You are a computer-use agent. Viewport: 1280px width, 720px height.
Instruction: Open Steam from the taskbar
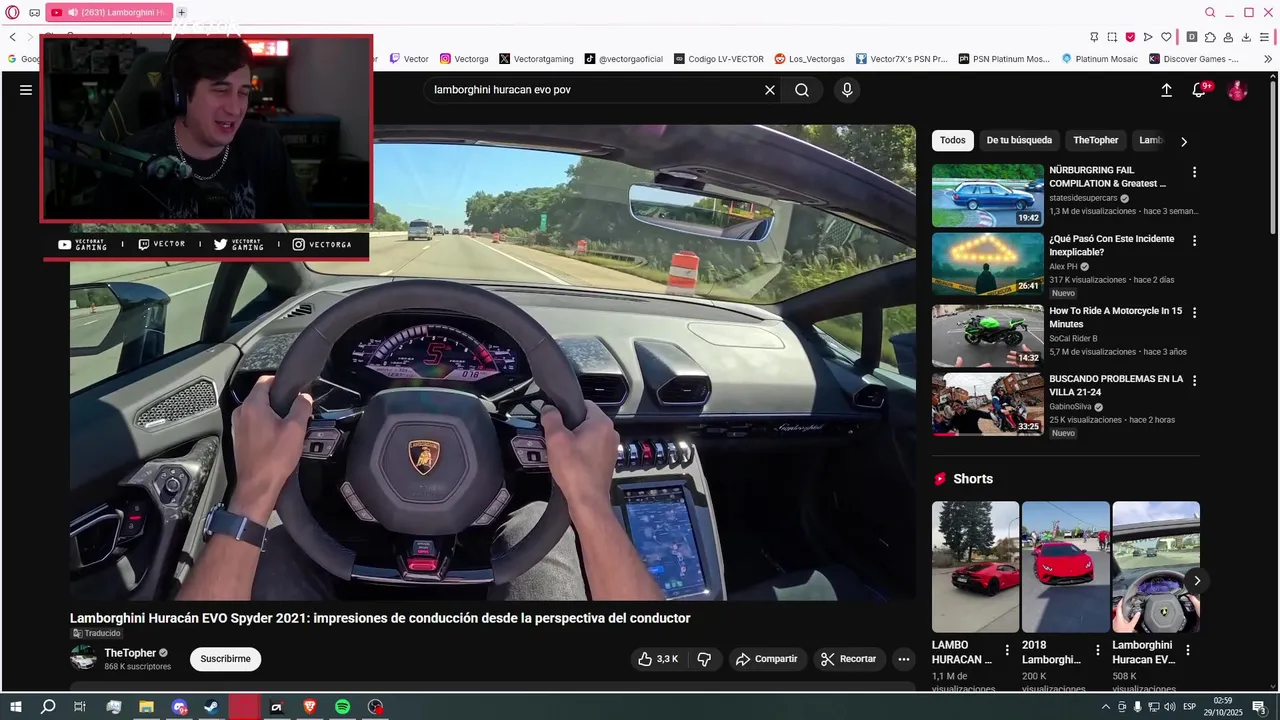coord(211,707)
